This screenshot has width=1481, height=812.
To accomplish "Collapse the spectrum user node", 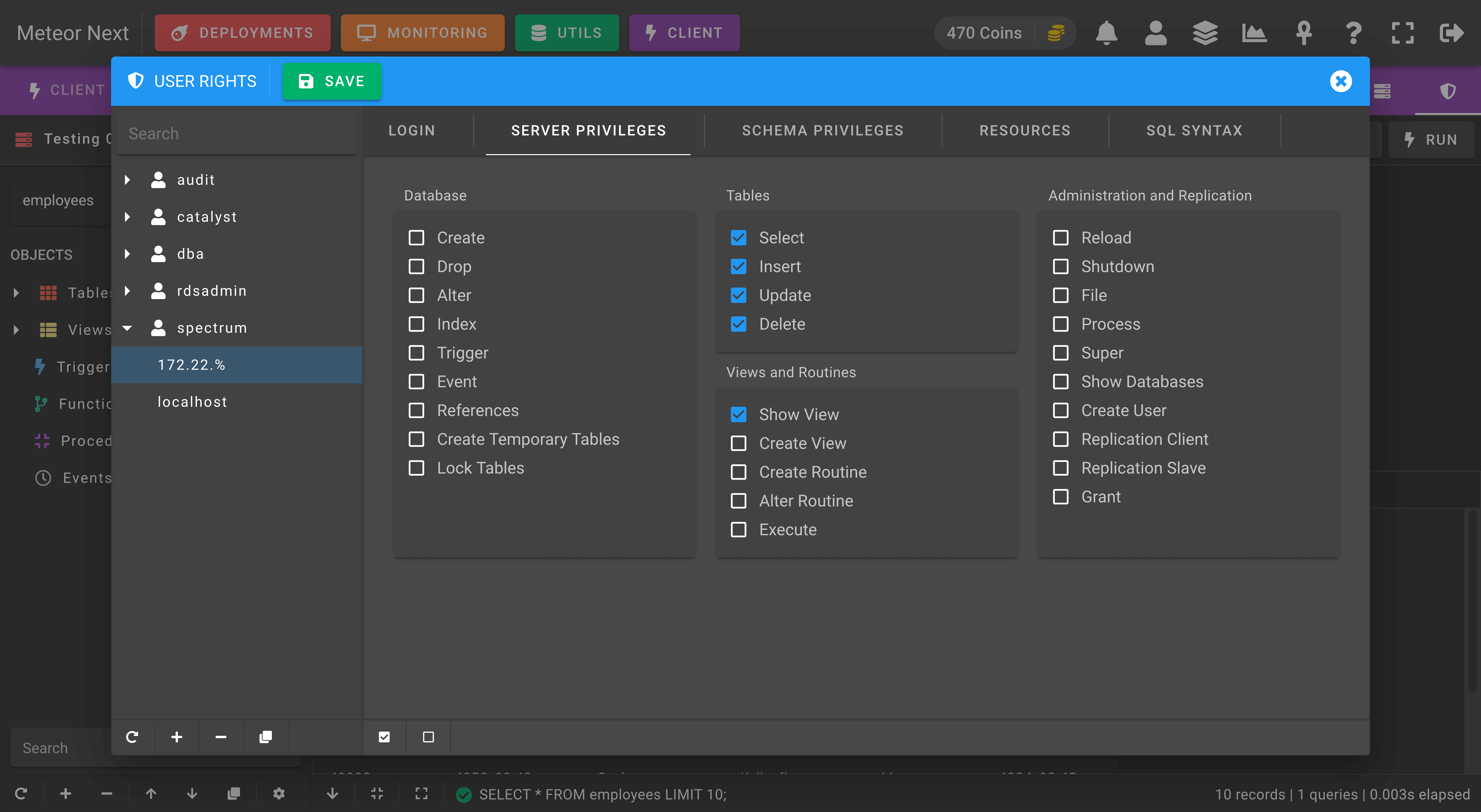I will pyautogui.click(x=128, y=328).
